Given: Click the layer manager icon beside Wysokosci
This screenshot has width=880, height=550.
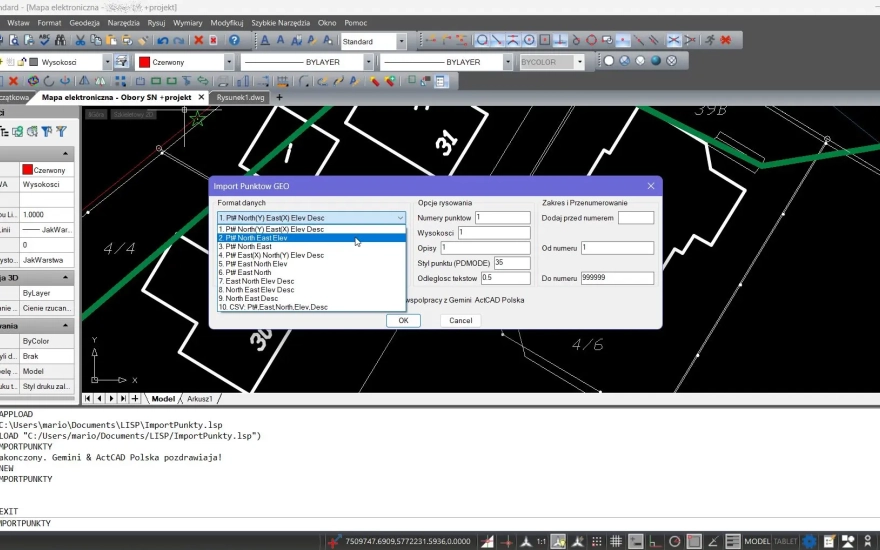Looking at the screenshot, I should pyautogui.click(x=121, y=62).
